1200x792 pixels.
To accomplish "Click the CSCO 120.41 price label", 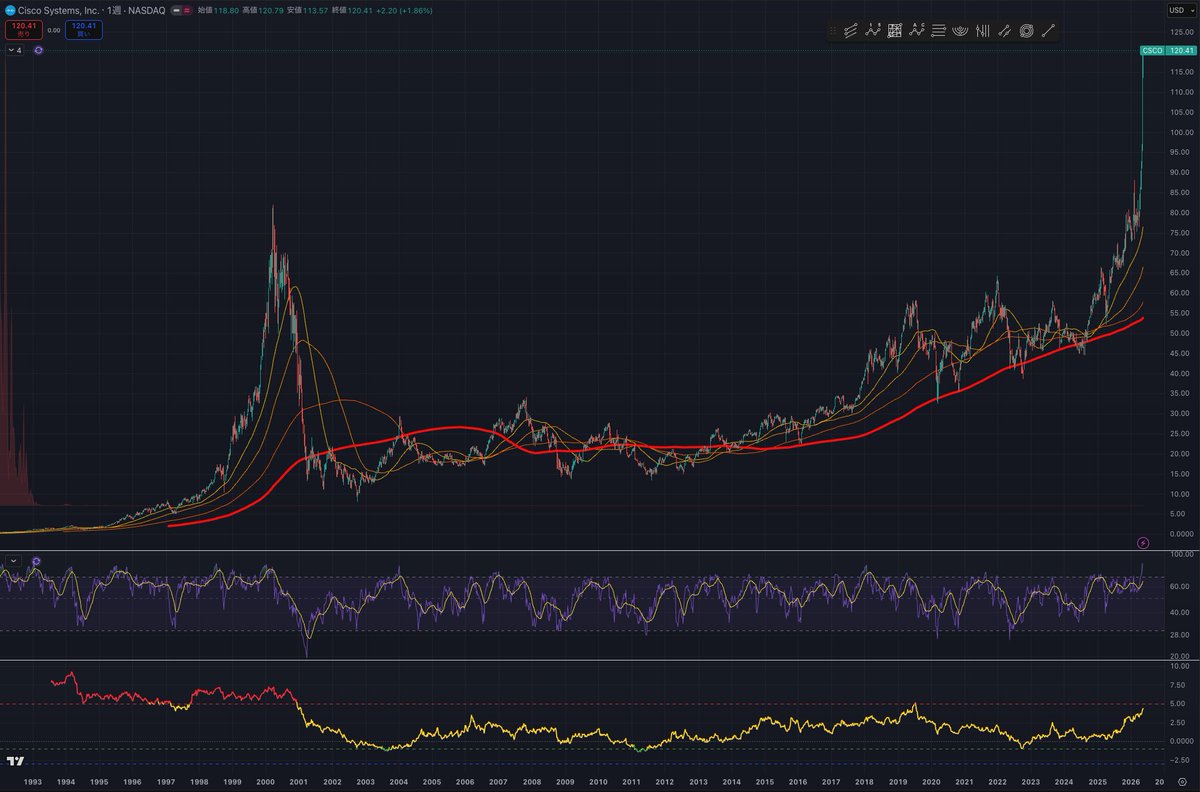I will point(1167,50).
